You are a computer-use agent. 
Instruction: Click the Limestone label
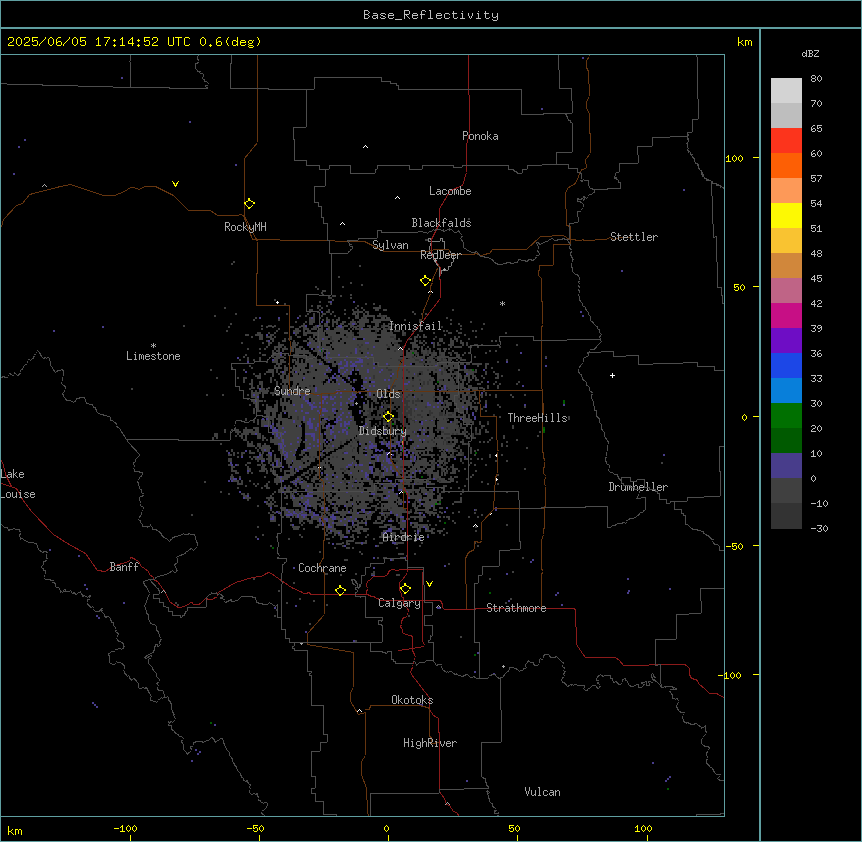click(153, 356)
